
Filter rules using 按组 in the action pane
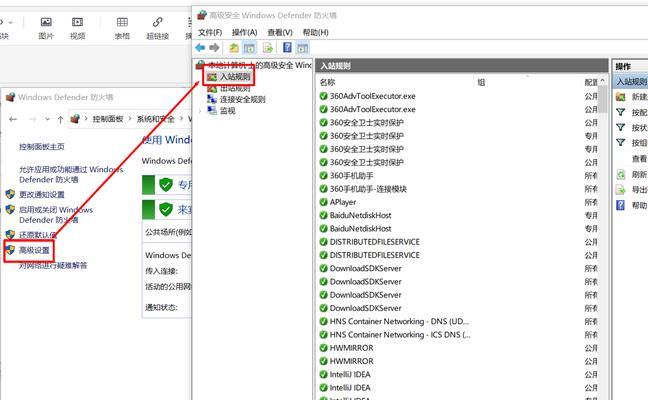pyautogui.click(x=639, y=143)
